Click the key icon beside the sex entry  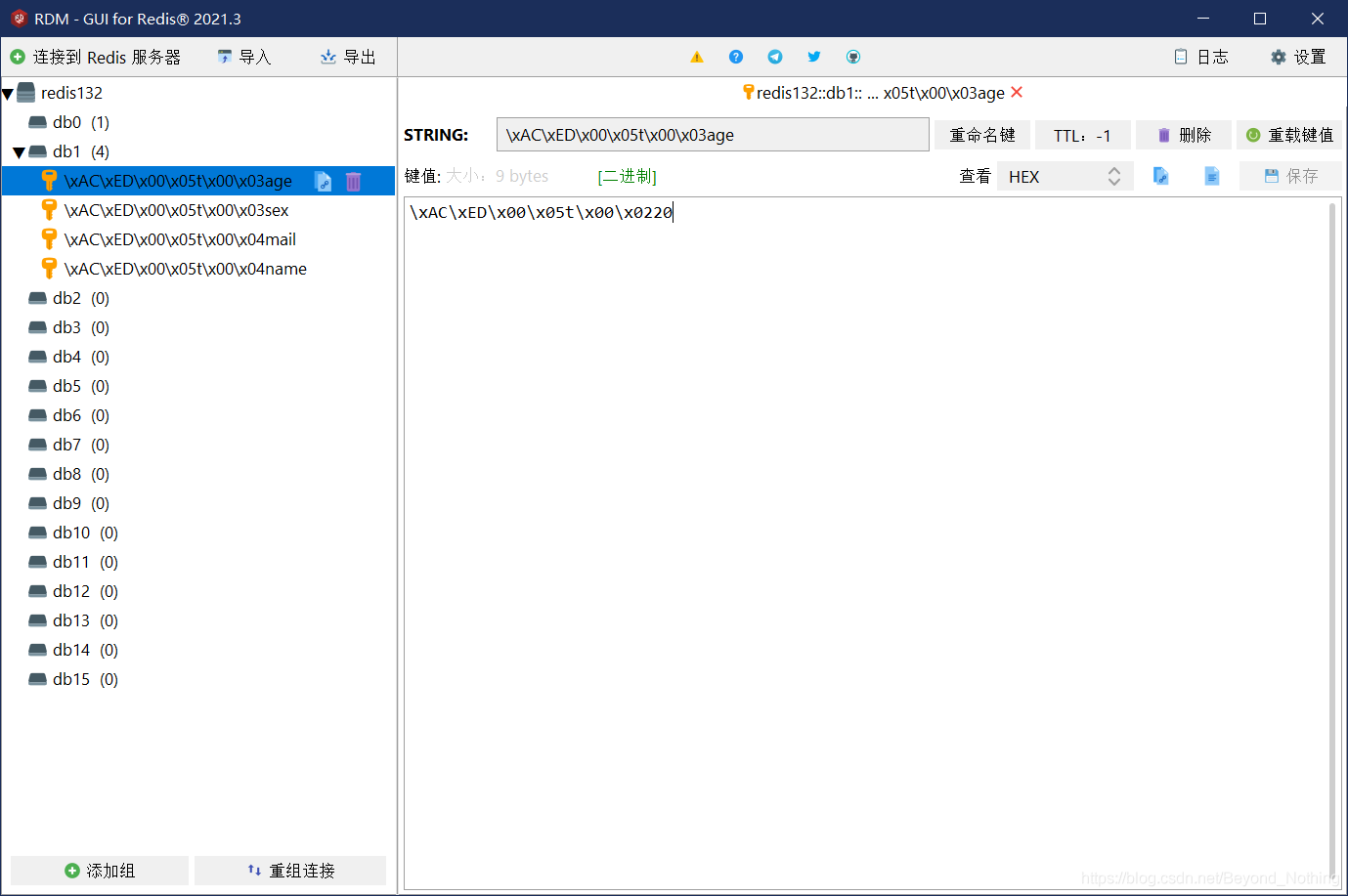(x=49, y=210)
